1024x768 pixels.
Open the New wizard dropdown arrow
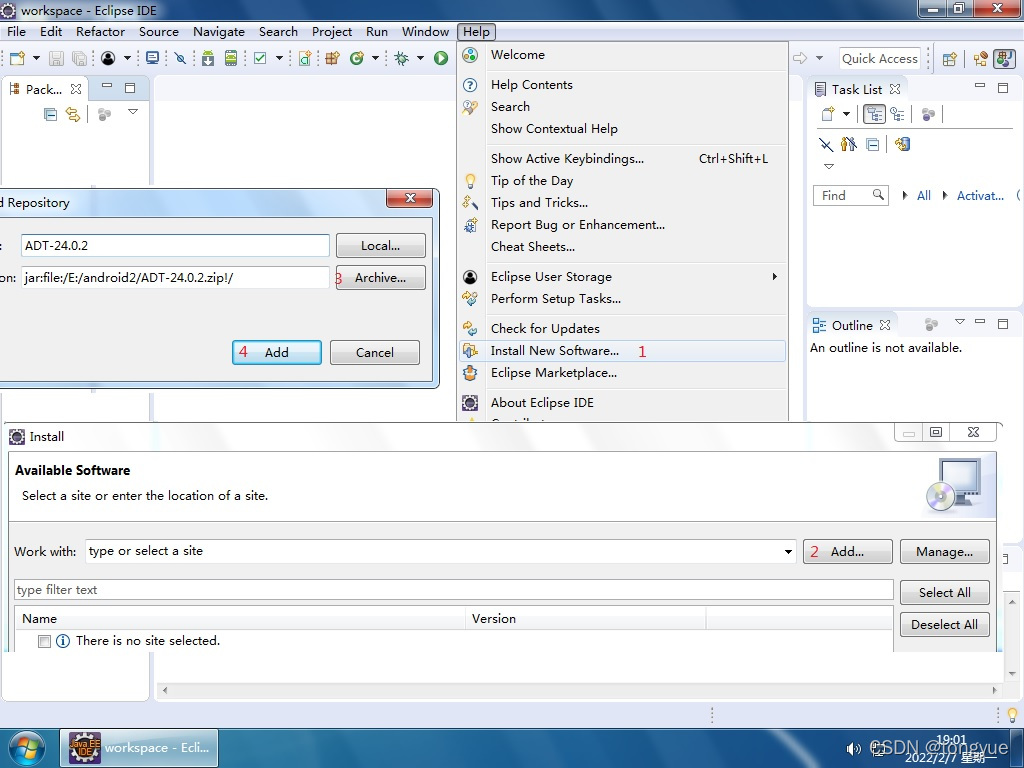[x=36, y=58]
